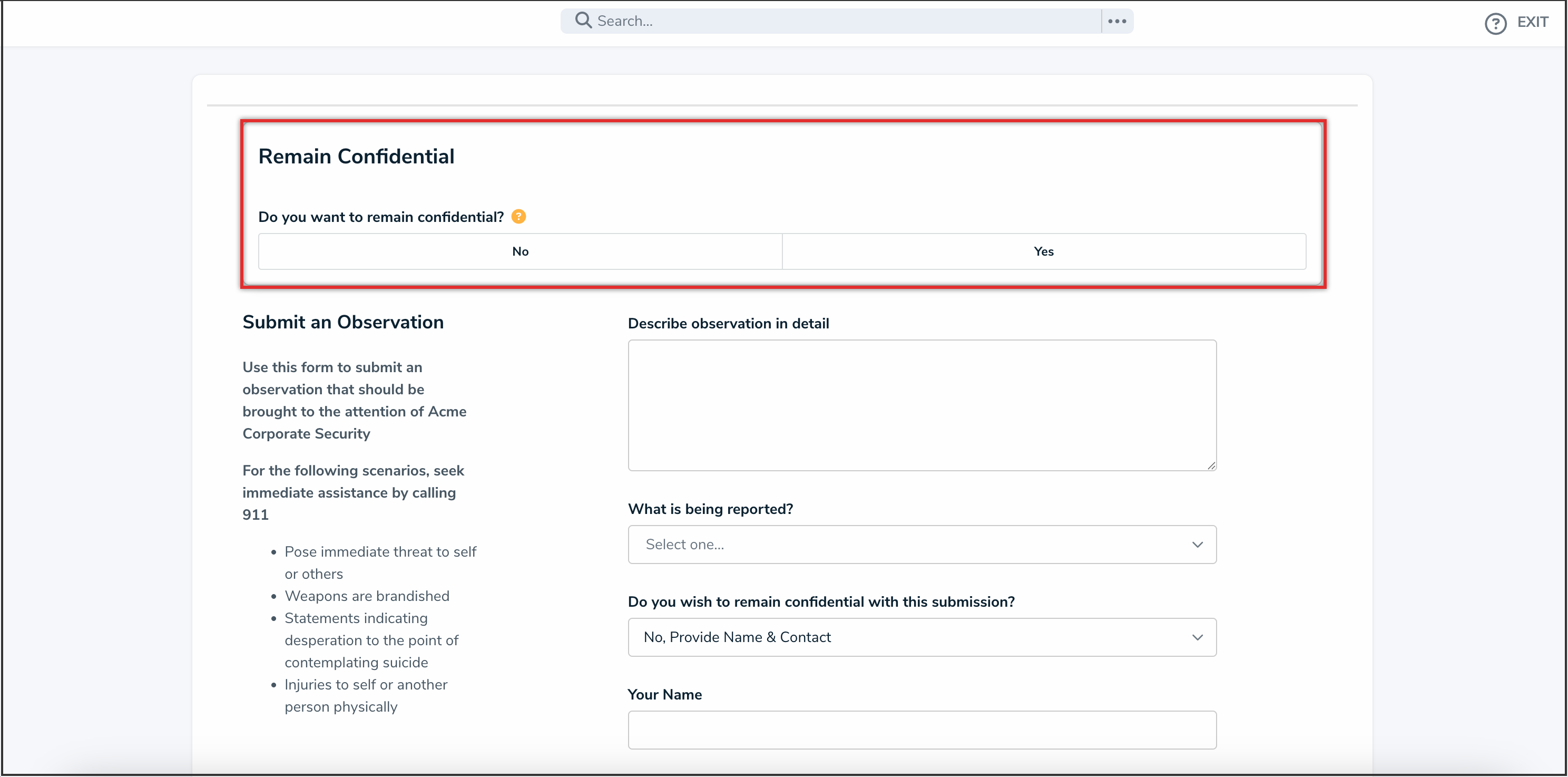Click the chevron on the Name & Contact selector
The width and height of the screenshot is (1568, 777).
pyautogui.click(x=1197, y=637)
